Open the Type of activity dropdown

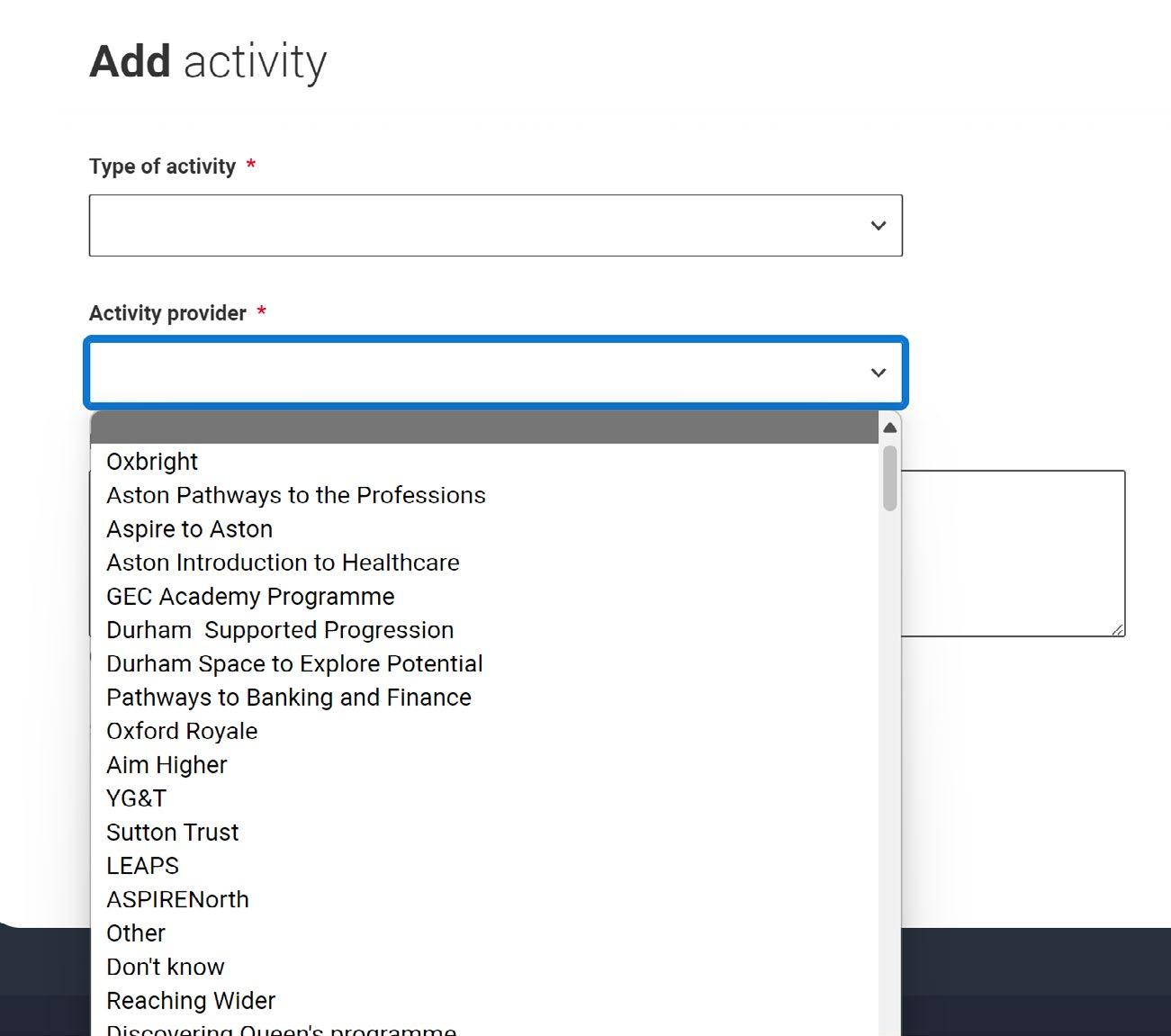click(495, 225)
